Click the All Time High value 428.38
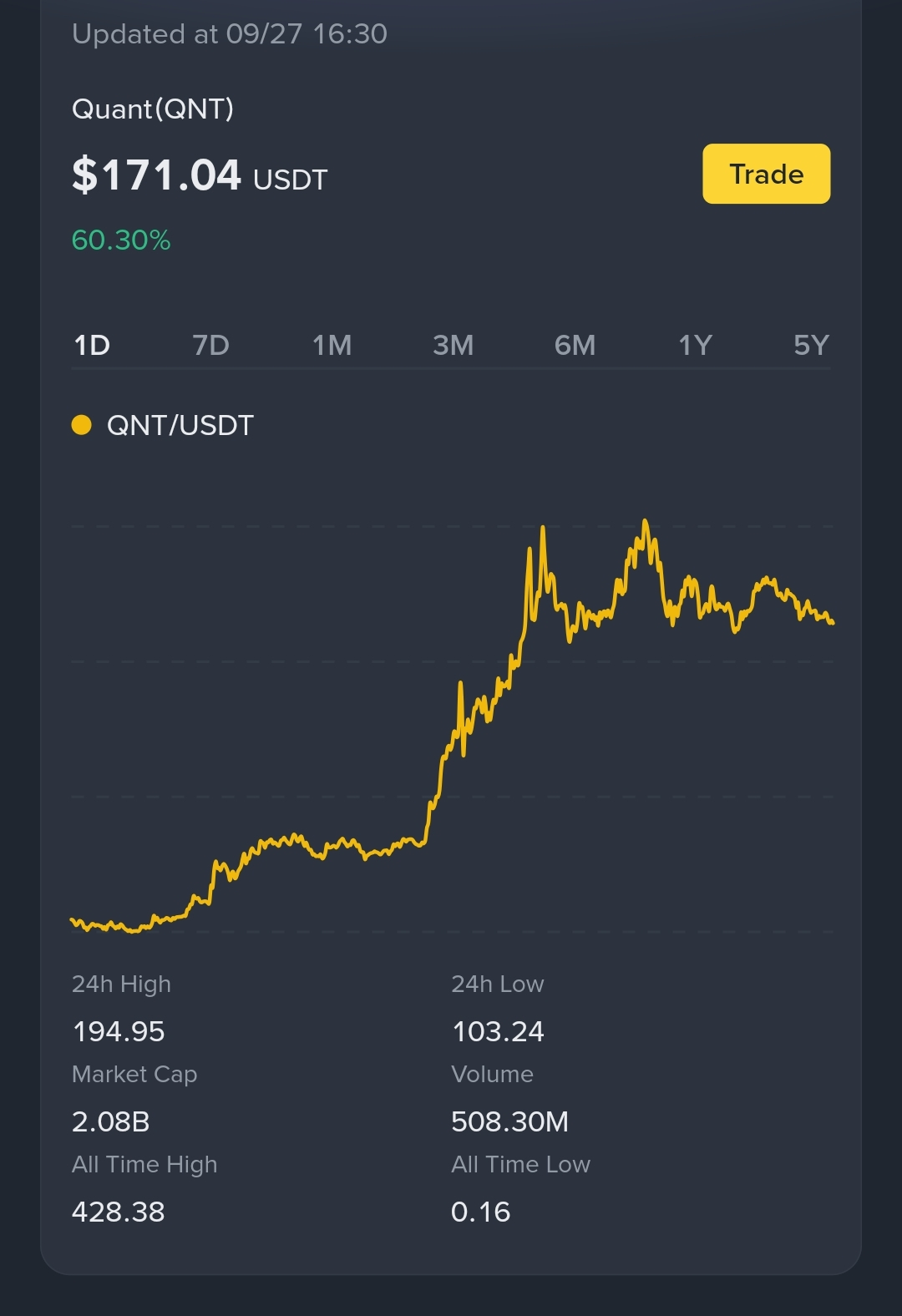Screen dimensions: 902x1316 (119, 1212)
